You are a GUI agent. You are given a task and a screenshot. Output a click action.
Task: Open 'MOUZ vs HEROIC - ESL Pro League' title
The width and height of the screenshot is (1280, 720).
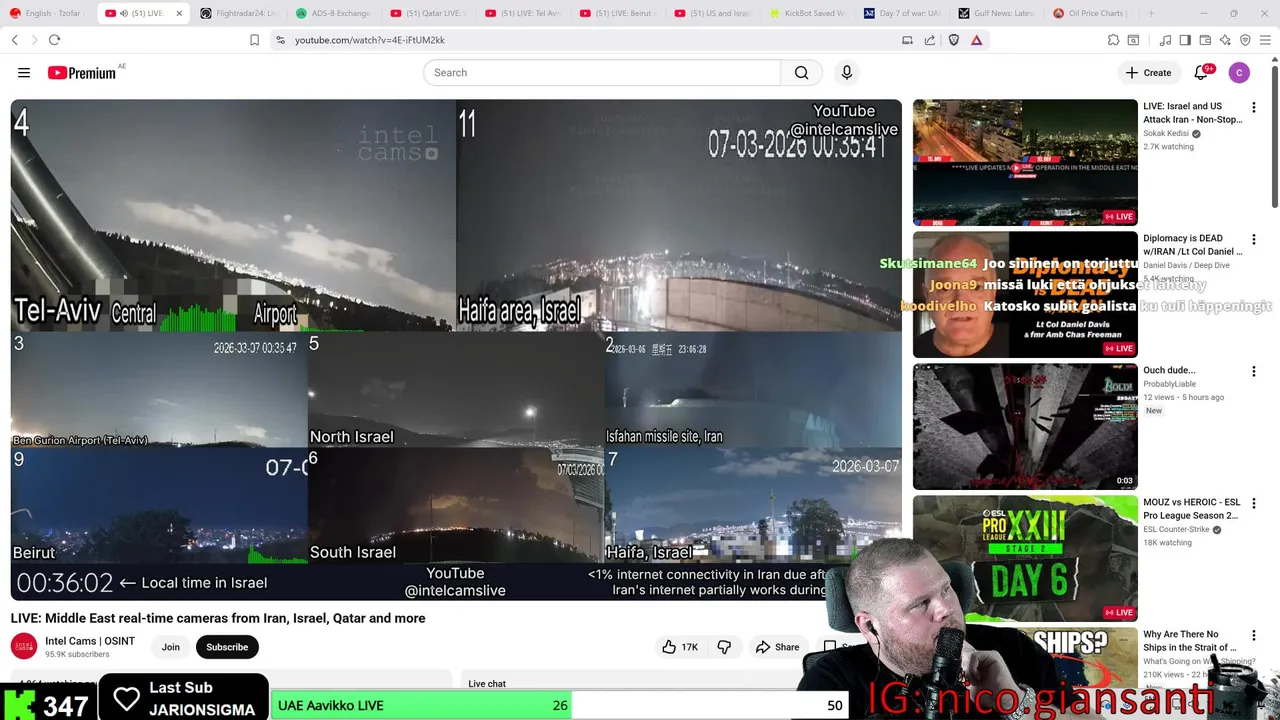coord(1192,509)
